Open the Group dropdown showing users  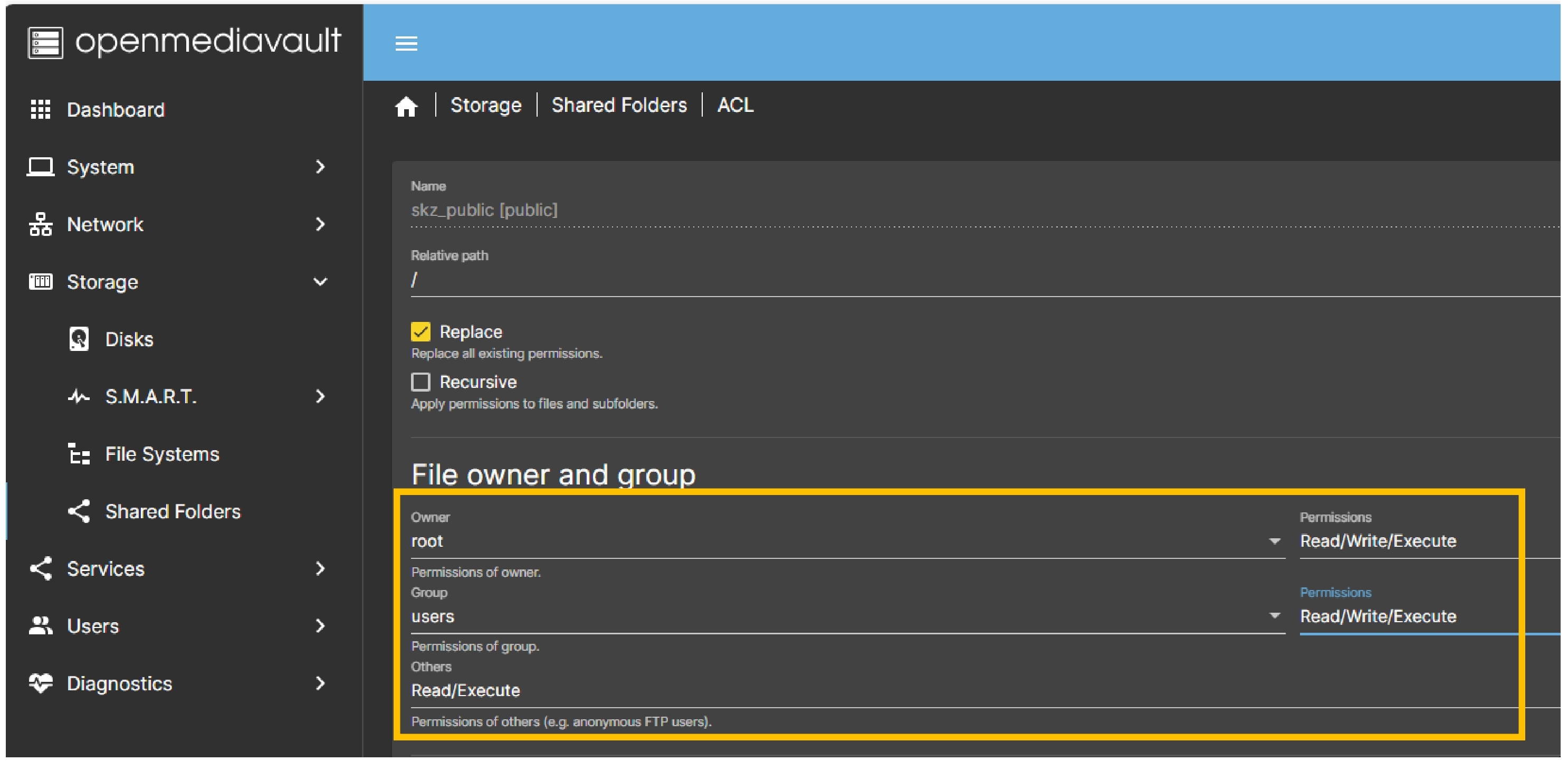[847, 617]
